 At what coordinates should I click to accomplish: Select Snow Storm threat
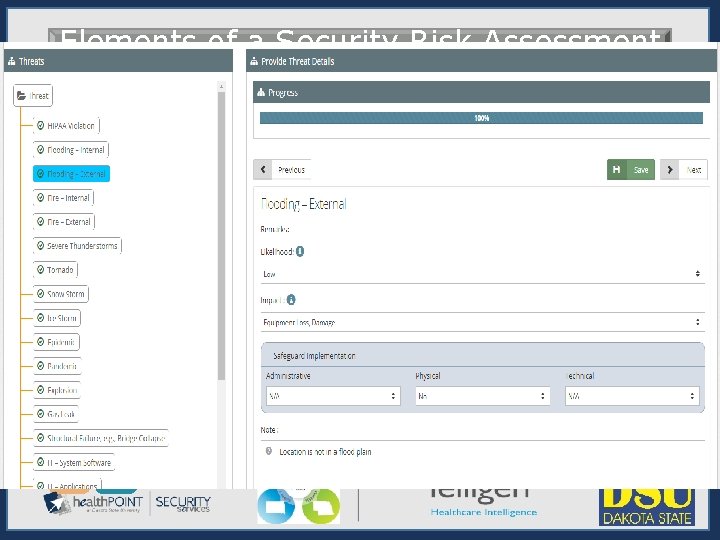tap(61, 294)
